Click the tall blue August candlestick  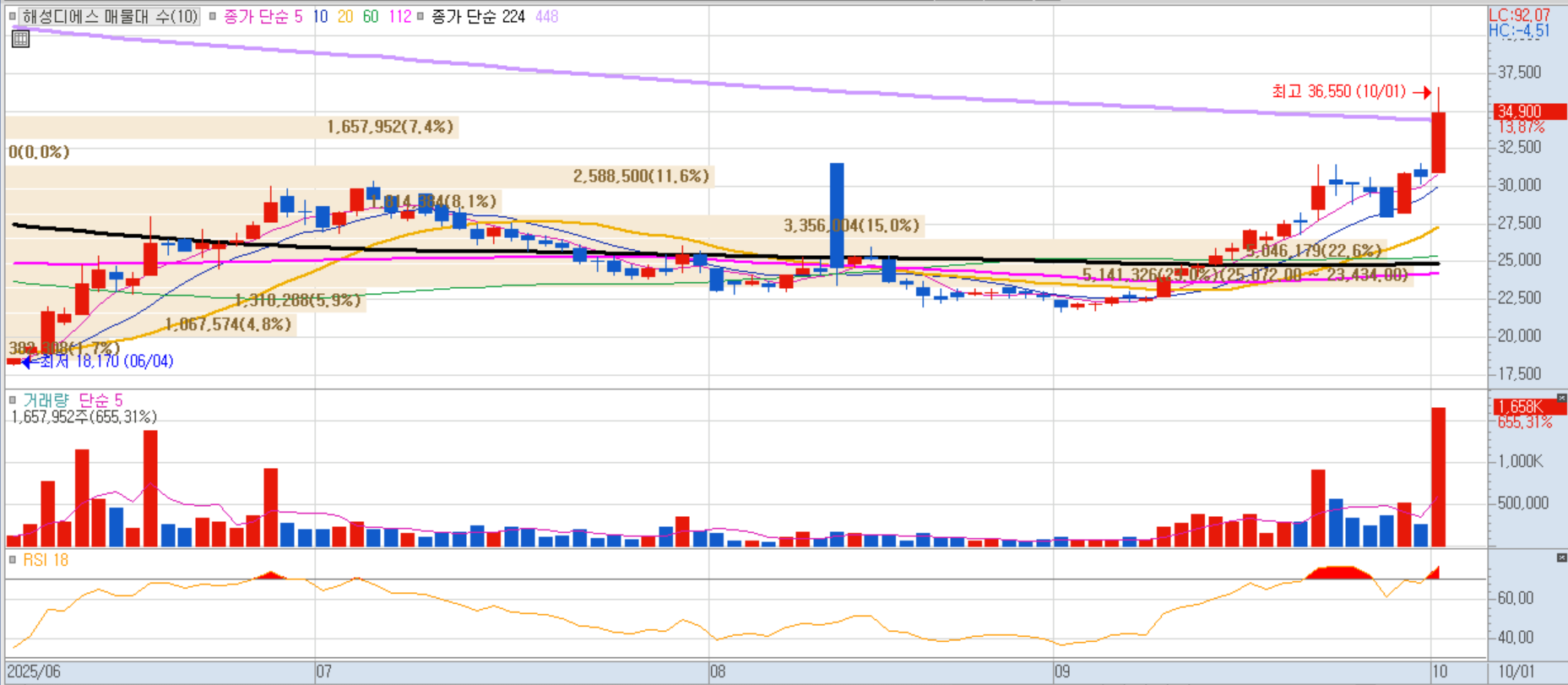coord(837,215)
